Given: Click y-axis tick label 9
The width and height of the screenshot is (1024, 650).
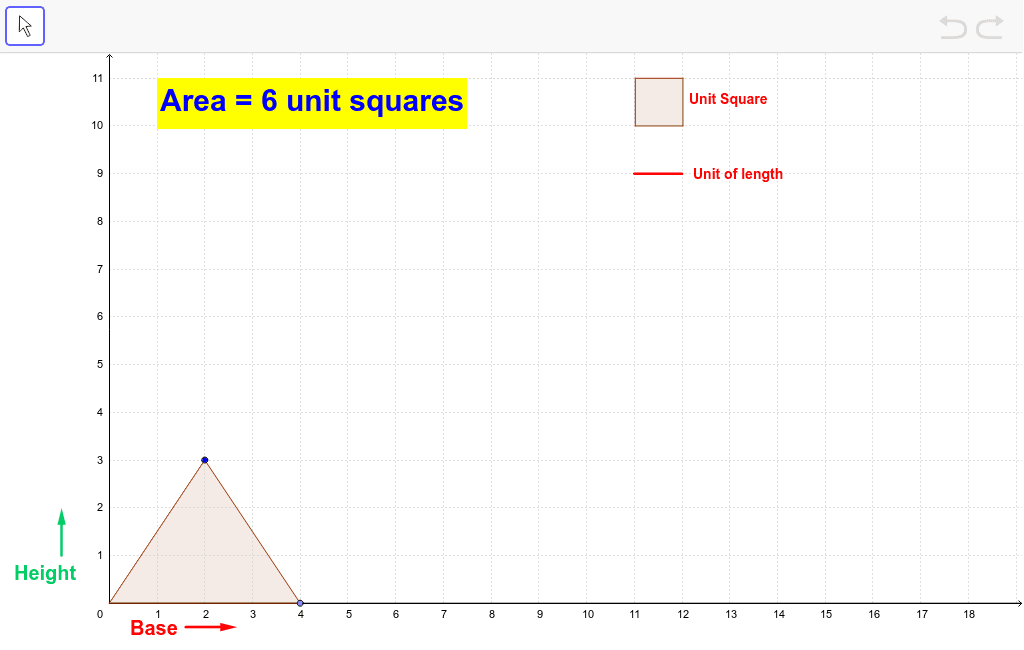Looking at the screenshot, I should pyautogui.click(x=100, y=173).
